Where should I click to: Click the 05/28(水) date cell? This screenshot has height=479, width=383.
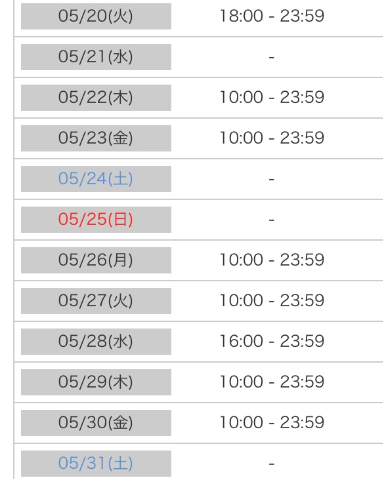tap(96, 341)
